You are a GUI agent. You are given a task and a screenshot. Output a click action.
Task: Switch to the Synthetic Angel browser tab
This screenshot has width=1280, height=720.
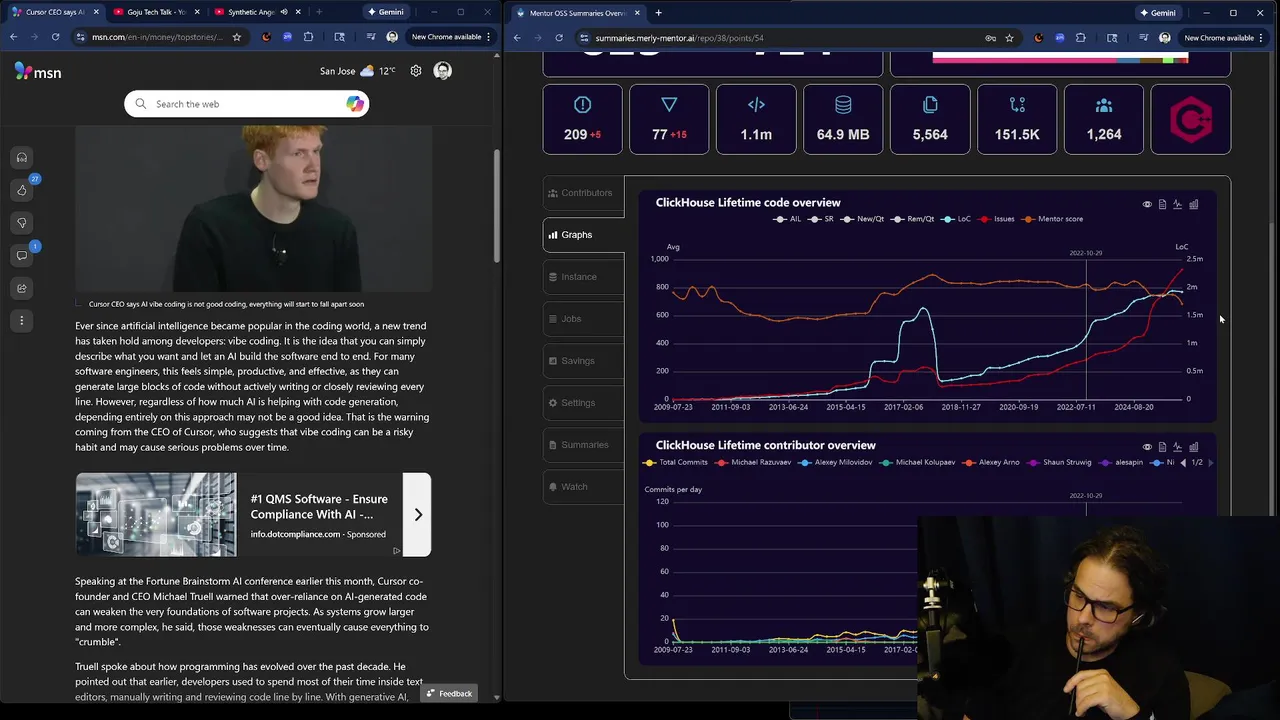[250, 12]
